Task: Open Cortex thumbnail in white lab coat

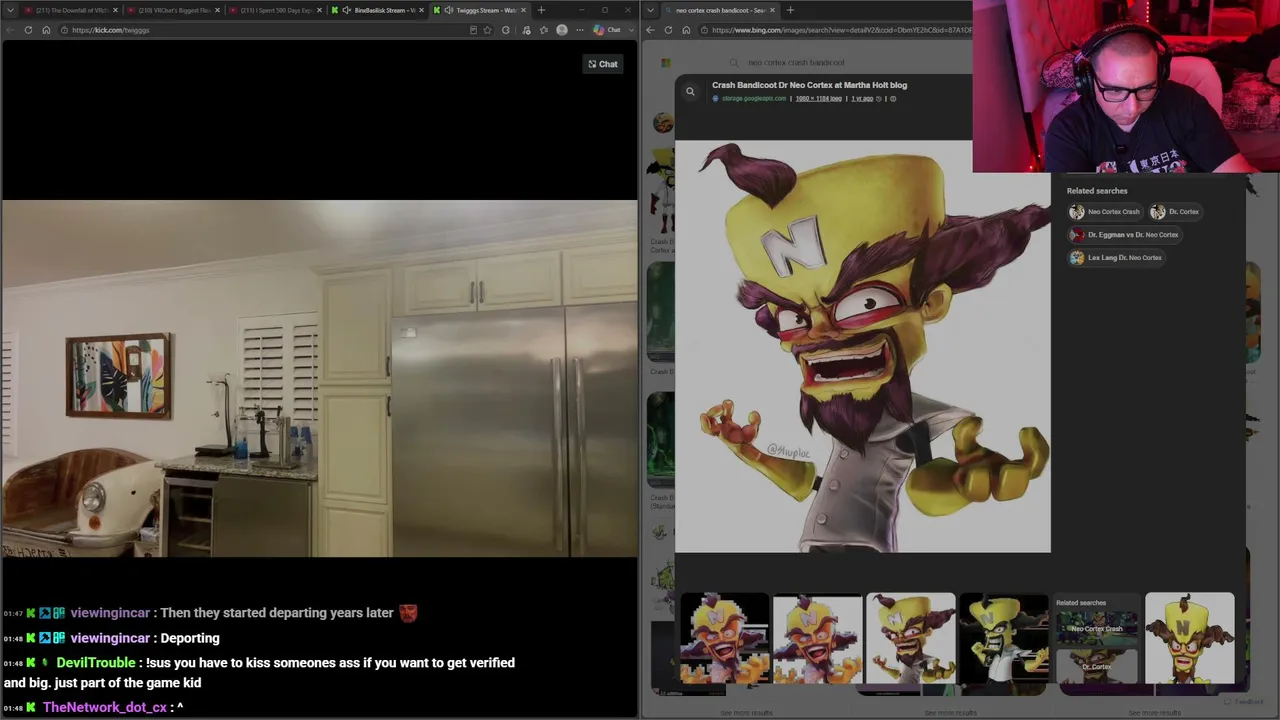Action: [1003, 639]
